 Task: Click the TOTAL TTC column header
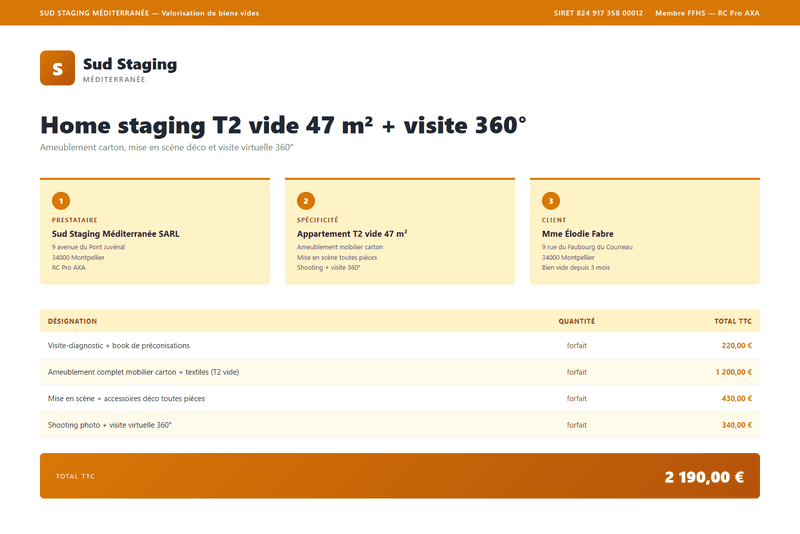click(733, 321)
